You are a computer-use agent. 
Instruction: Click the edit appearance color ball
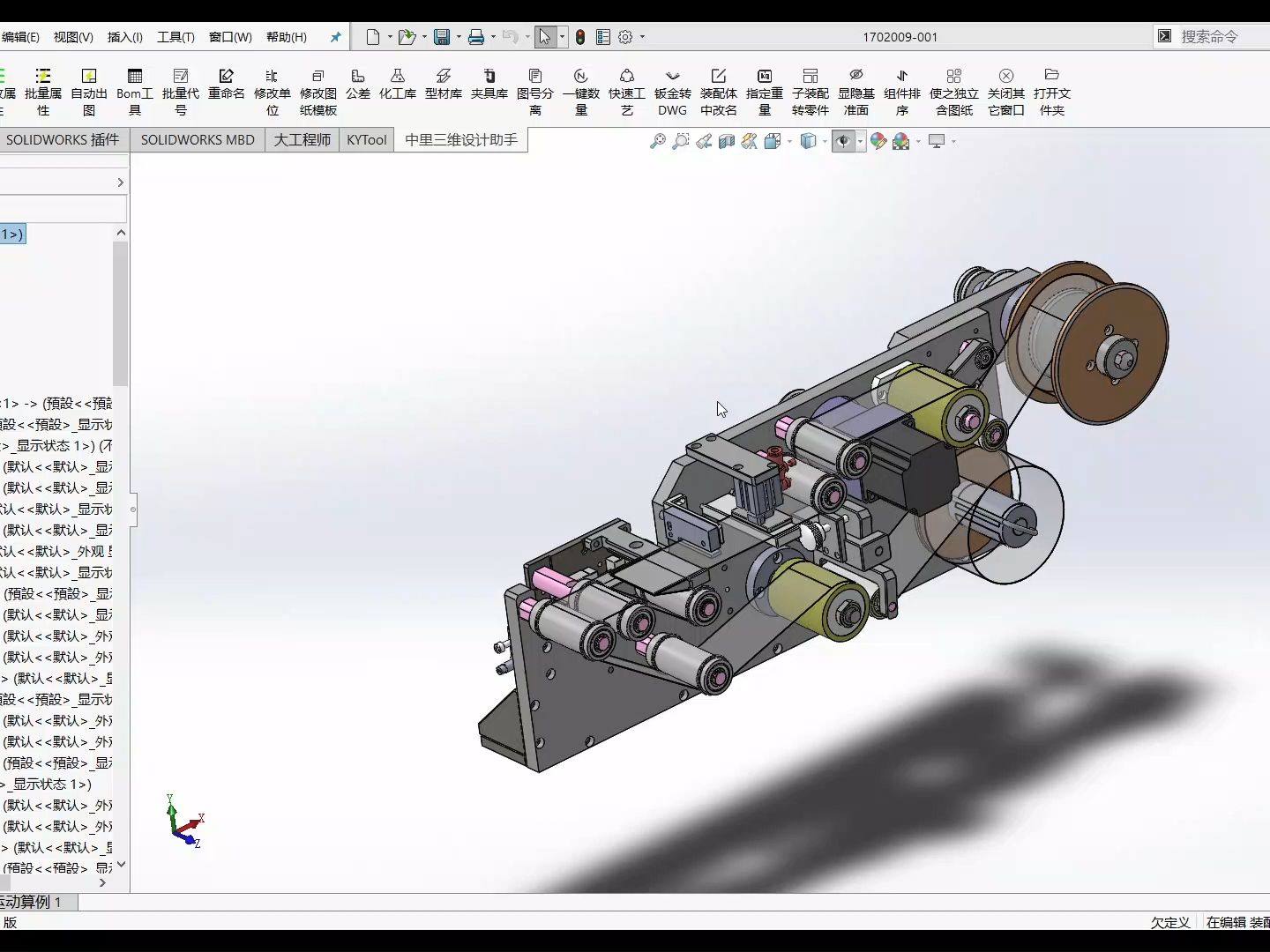pos(878,141)
